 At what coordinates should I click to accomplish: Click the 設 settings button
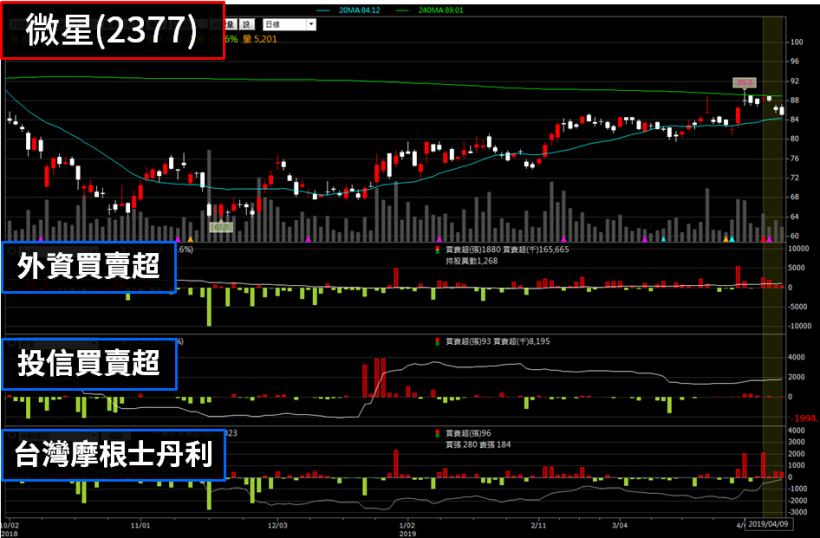pyautogui.click(x=246, y=25)
